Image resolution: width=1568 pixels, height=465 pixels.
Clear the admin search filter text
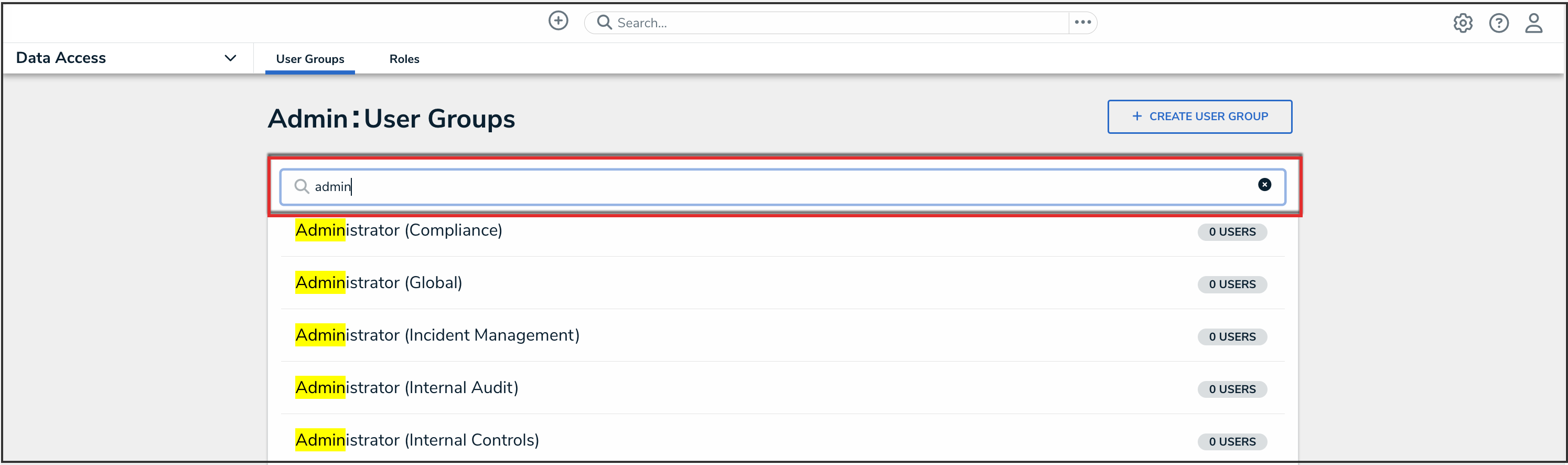tap(1264, 185)
